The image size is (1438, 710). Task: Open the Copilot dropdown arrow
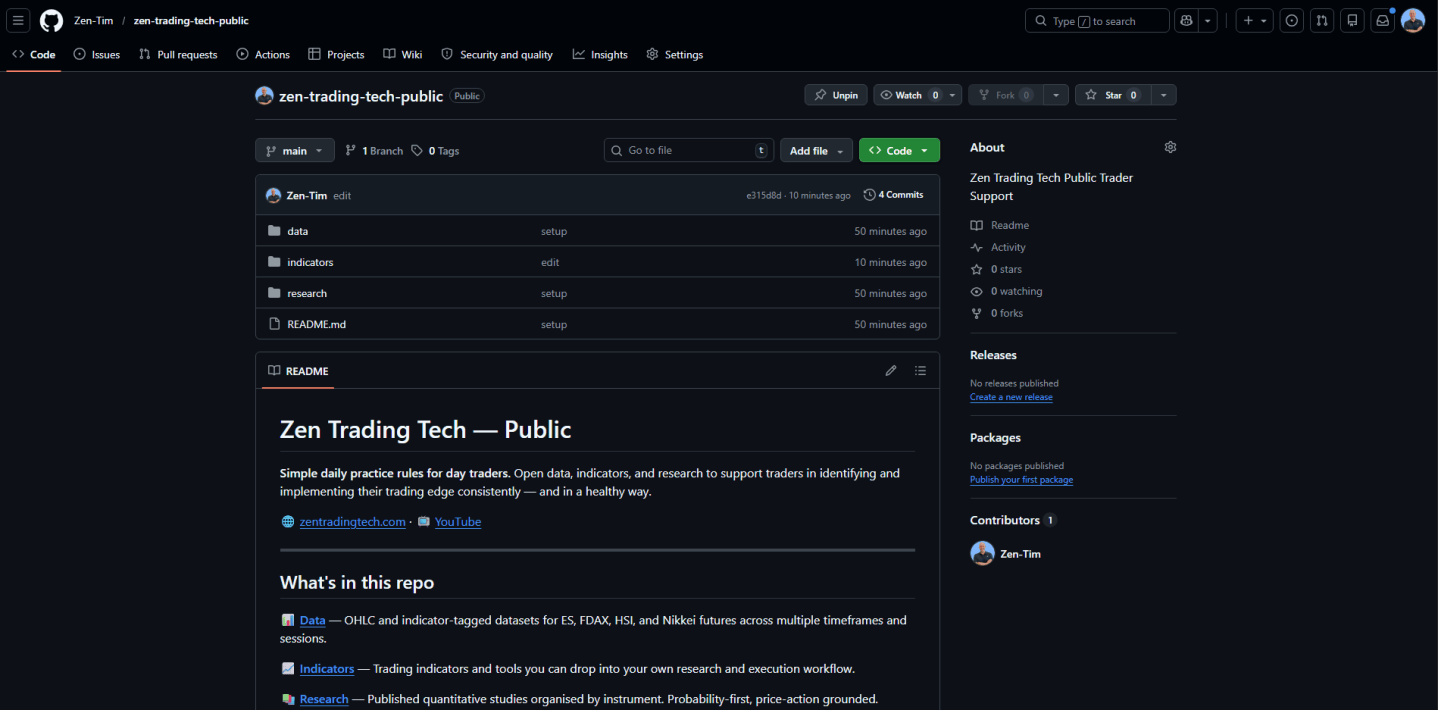(1208, 21)
